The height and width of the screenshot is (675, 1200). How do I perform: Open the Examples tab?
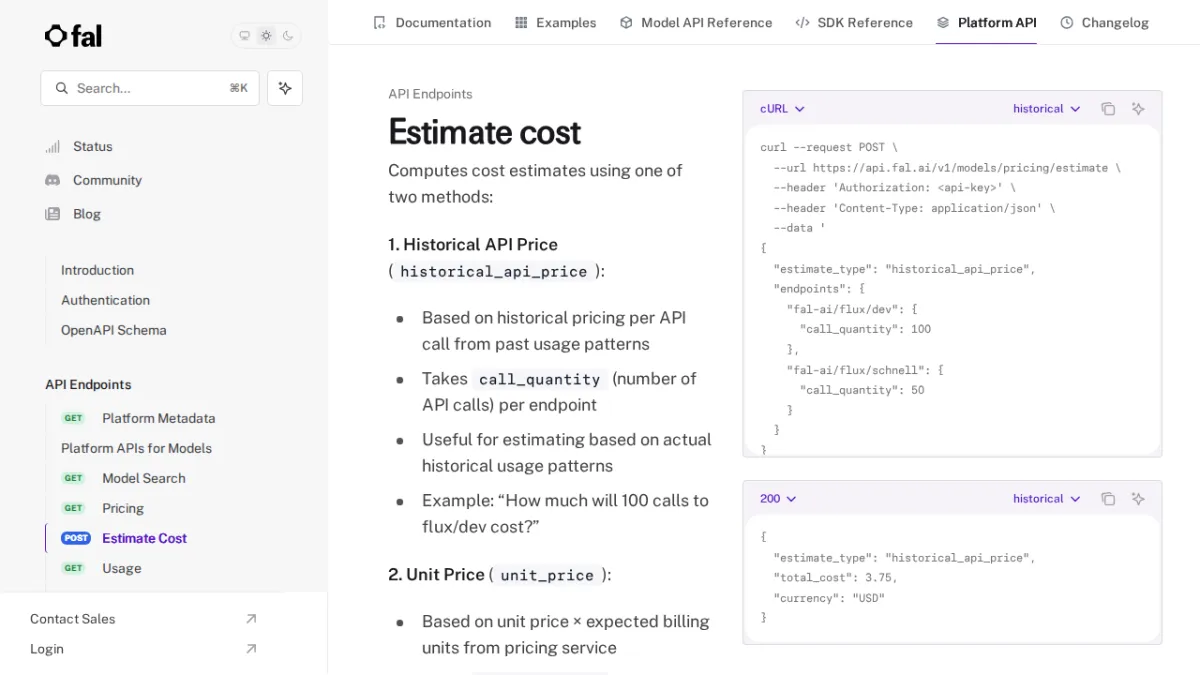(555, 22)
